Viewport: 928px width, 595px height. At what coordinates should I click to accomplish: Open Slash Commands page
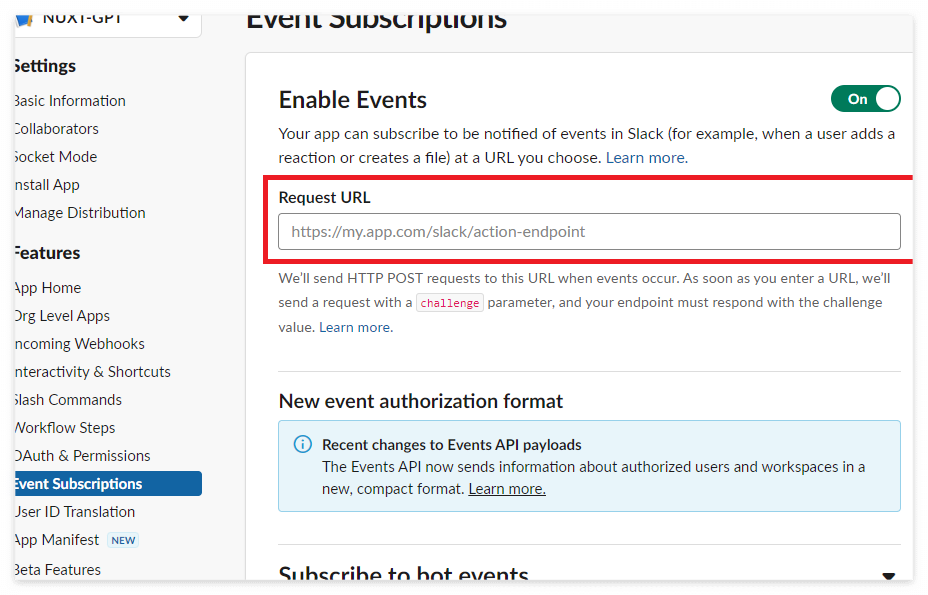click(x=68, y=400)
